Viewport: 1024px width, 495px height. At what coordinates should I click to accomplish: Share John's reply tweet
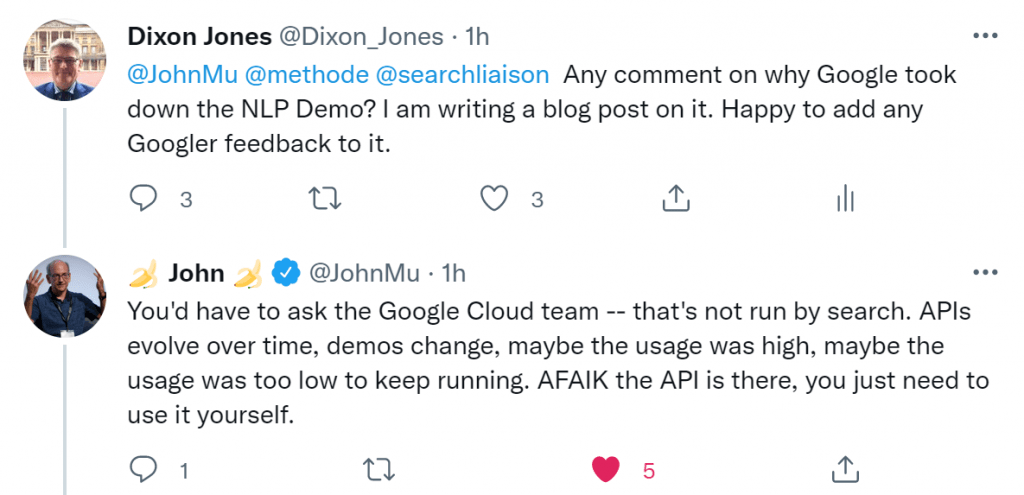[x=844, y=468]
